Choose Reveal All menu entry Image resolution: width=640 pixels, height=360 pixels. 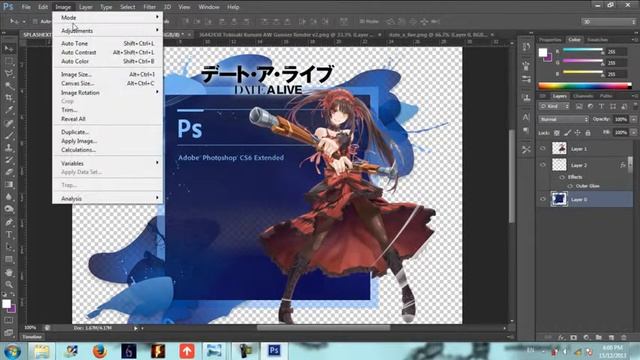tap(108, 119)
